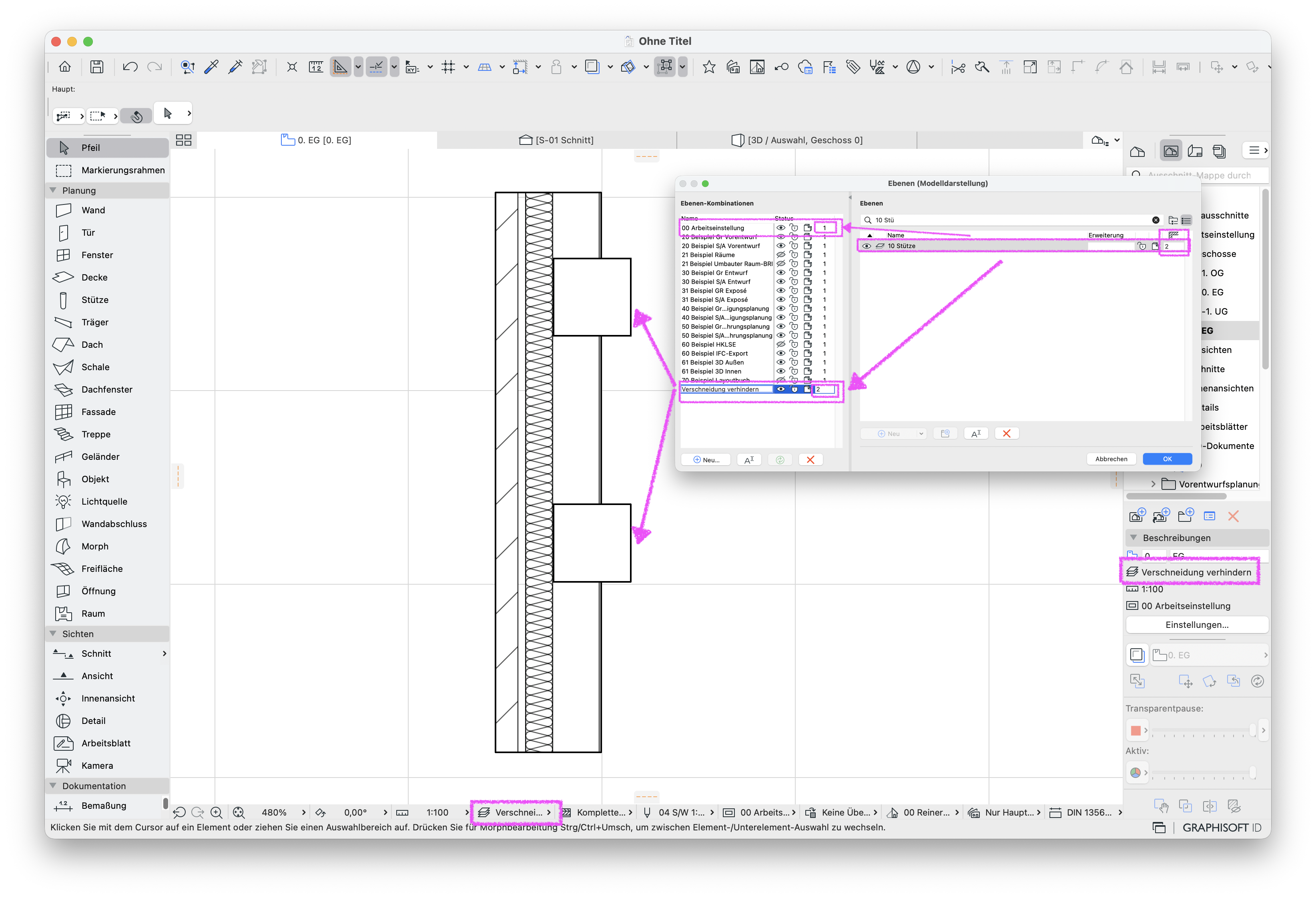Click the undo arrow icon
Viewport: 1316px width, 898px height.
pos(130,67)
